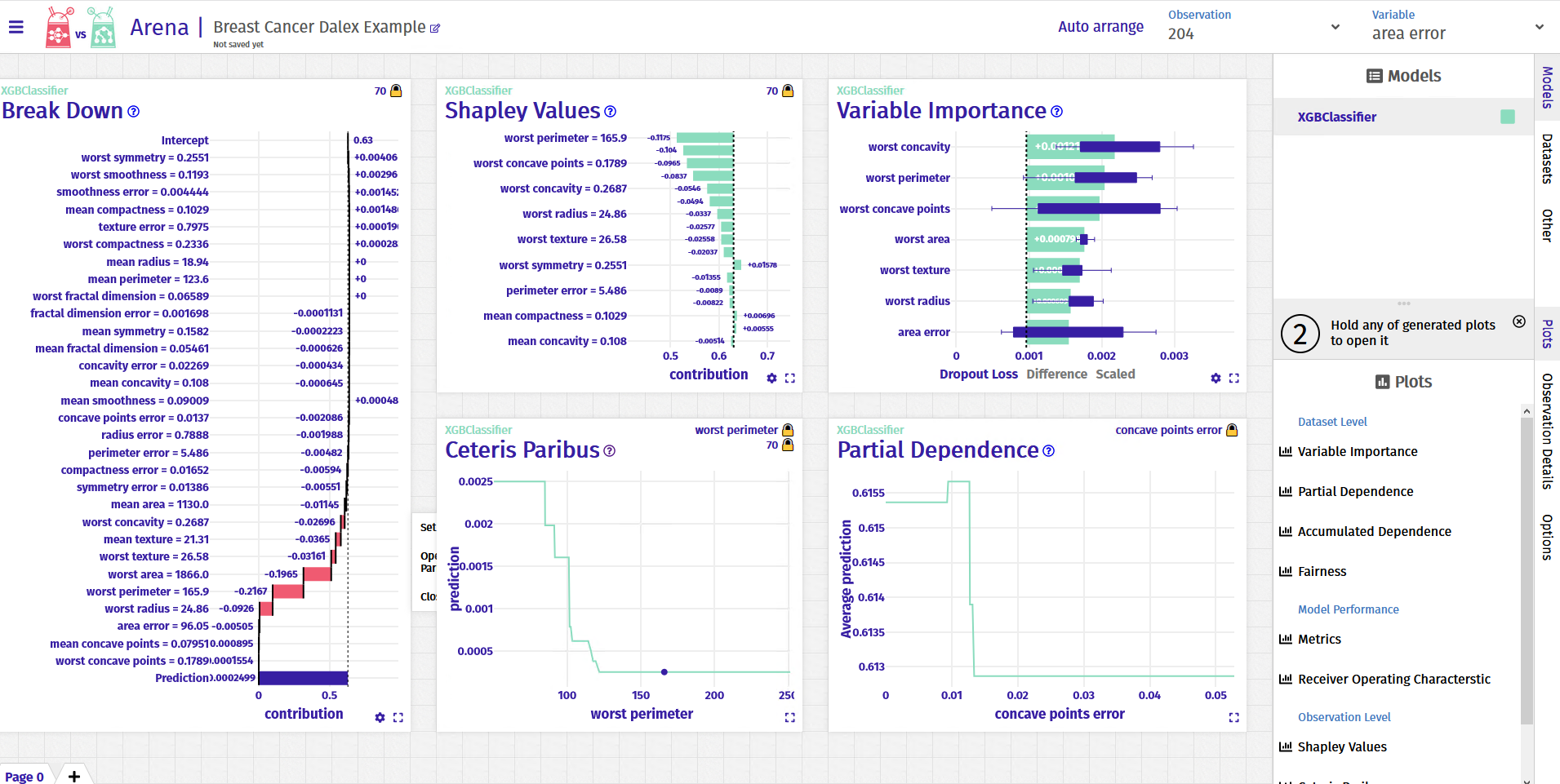Switch to the Plots sidebar tab

[1547, 334]
